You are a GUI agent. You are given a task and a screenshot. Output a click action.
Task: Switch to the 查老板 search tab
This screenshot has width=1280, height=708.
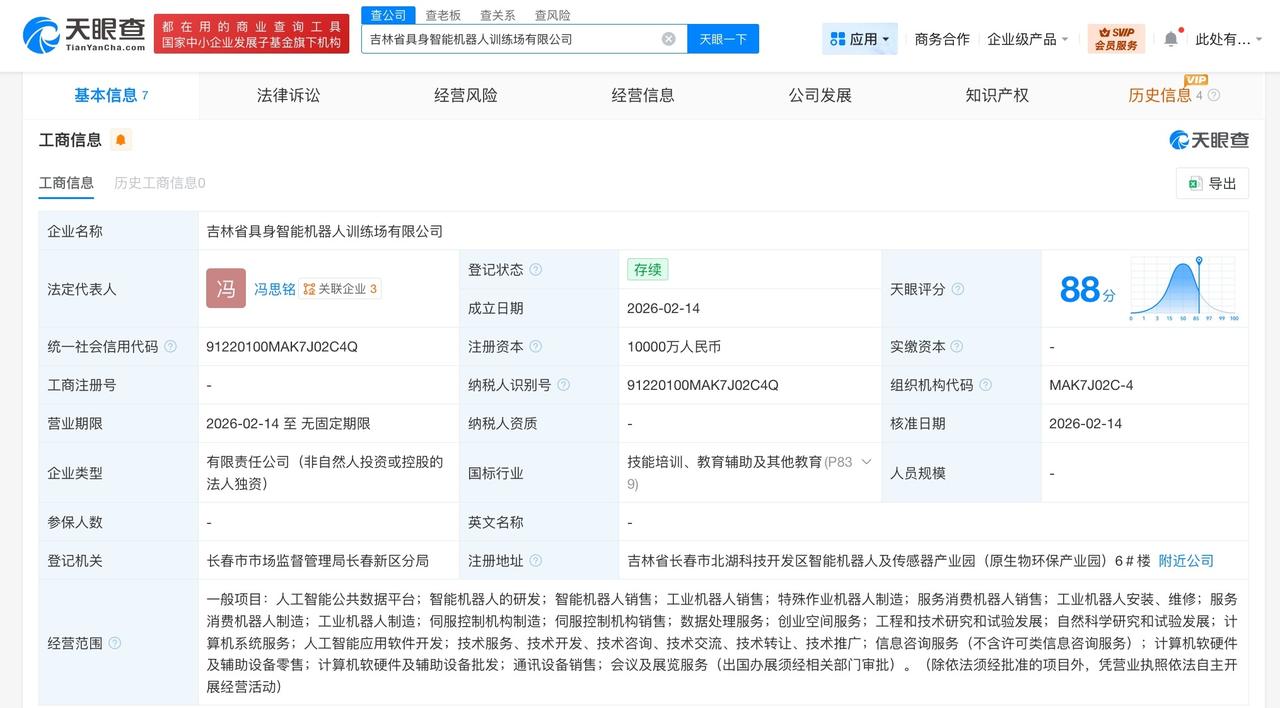pos(440,14)
